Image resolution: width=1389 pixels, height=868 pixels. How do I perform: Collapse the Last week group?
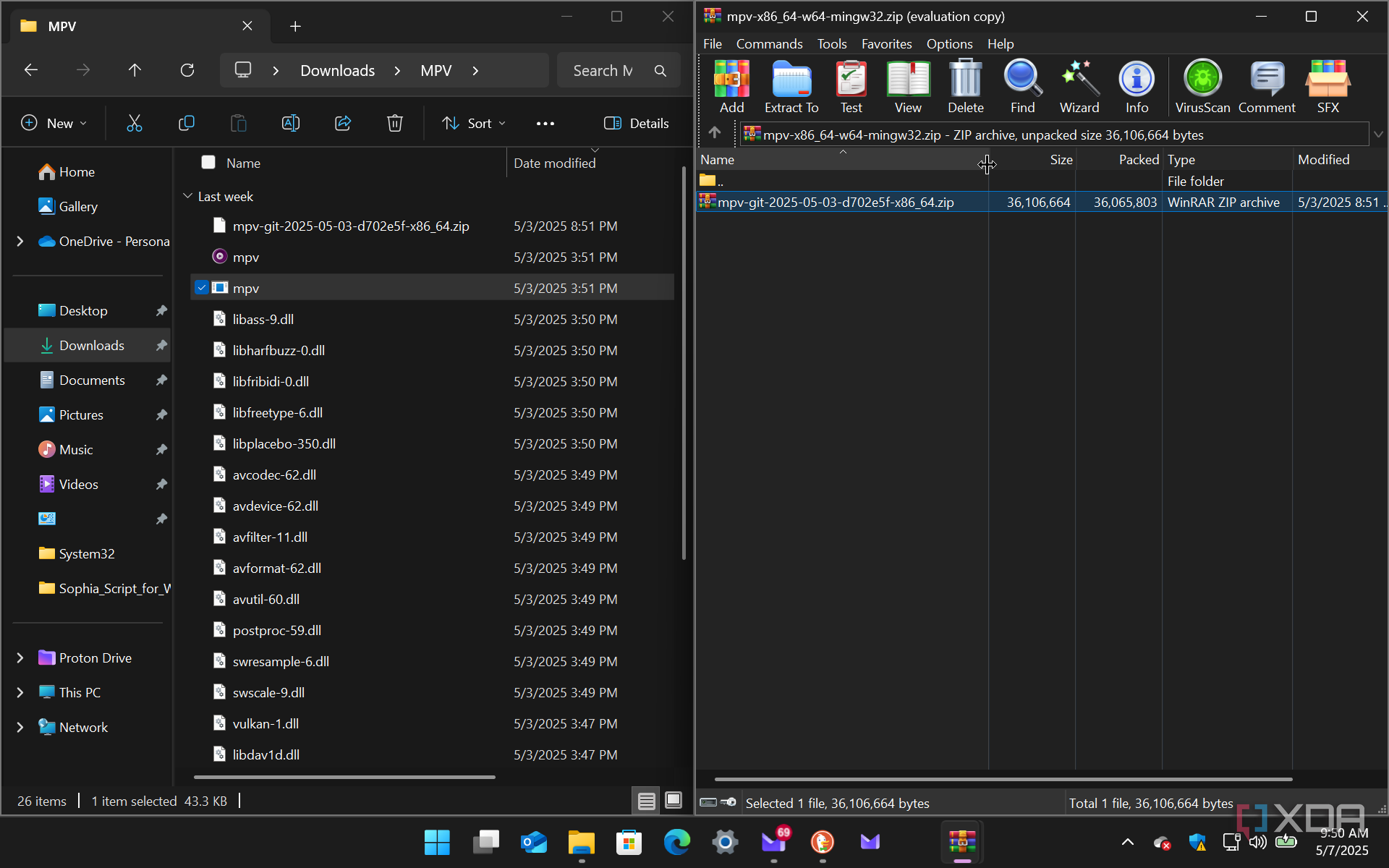point(188,196)
